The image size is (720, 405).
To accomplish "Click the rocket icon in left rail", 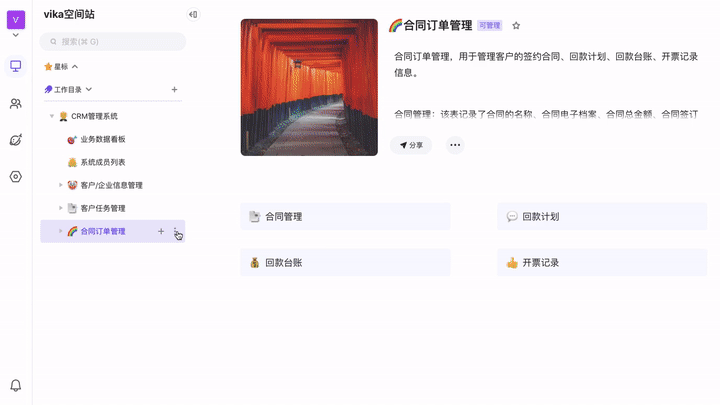I will coord(15,140).
